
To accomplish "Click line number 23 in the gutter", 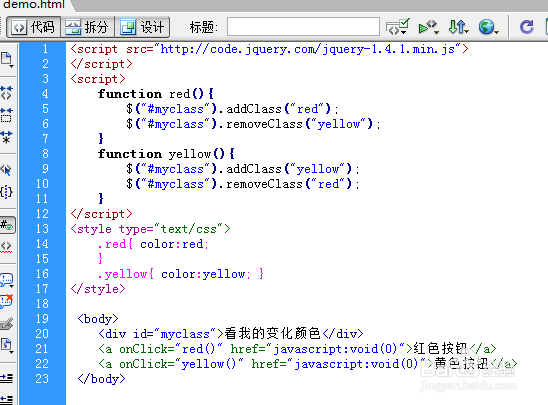I will pos(42,379).
